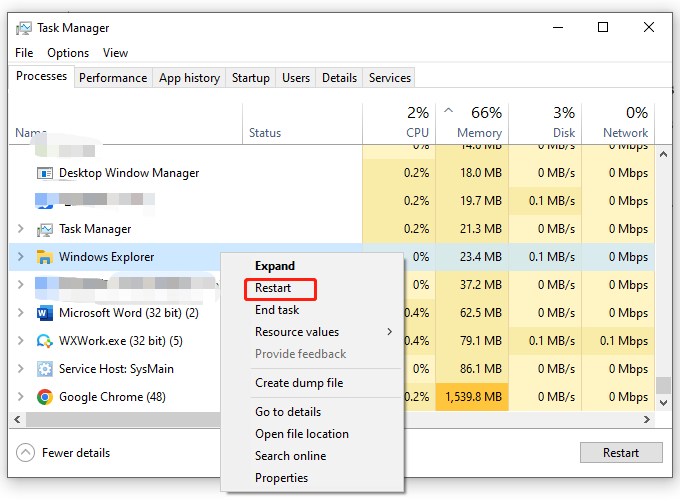Image resolution: width=680 pixels, height=501 pixels.
Task: Click the 0.1 Mbps network cell
Action: pos(618,341)
